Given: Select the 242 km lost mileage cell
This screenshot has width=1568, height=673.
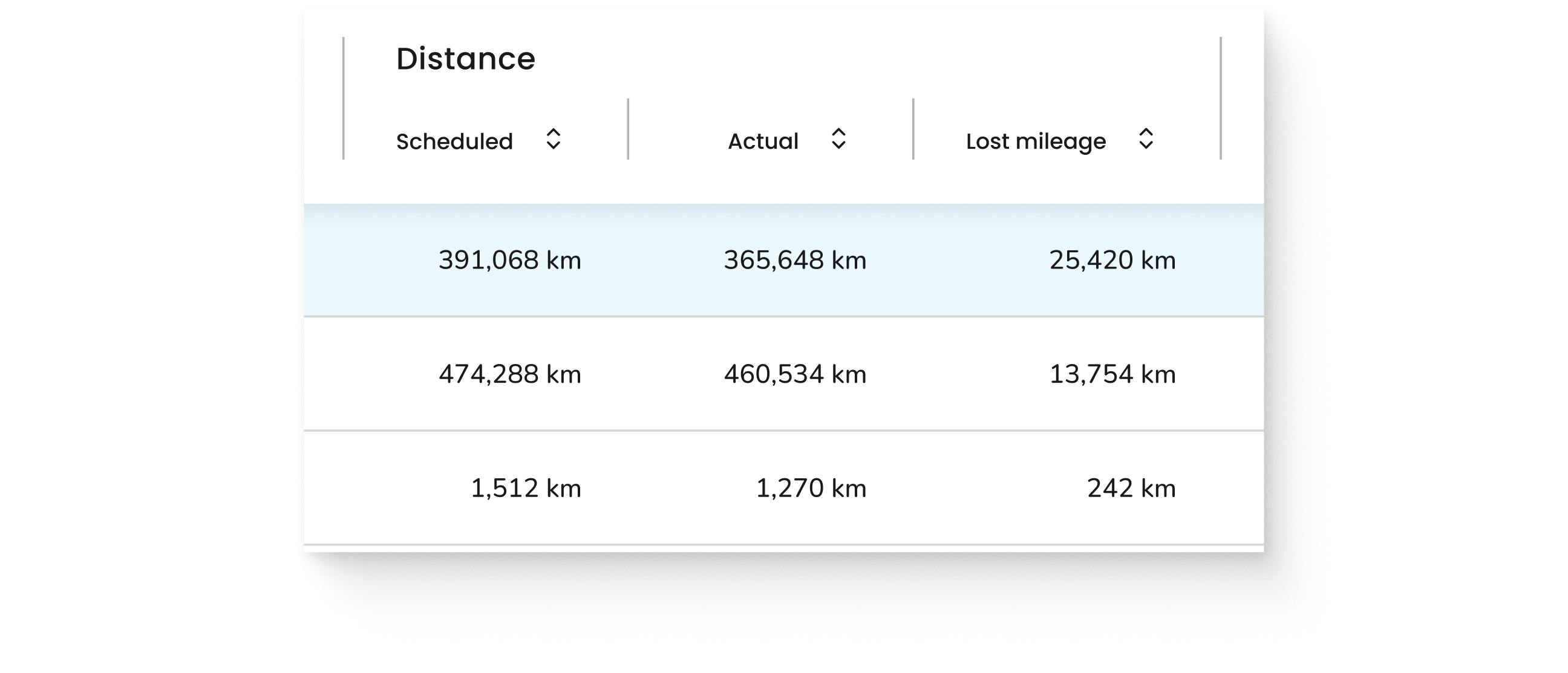Looking at the screenshot, I should pyautogui.click(x=1131, y=488).
